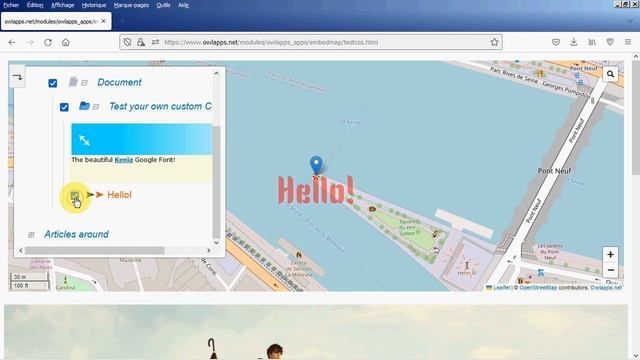
Task: Click the shield extension icon in toolbar
Action: (610, 42)
